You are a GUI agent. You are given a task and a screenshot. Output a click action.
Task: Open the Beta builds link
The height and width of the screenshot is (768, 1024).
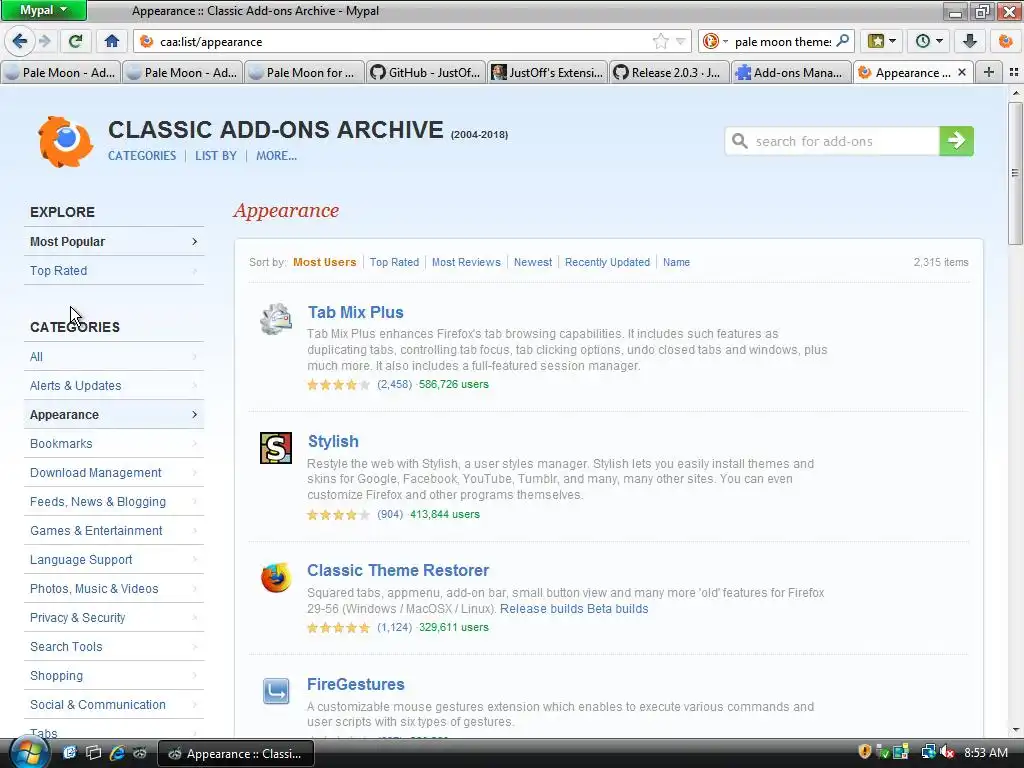pos(618,609)
